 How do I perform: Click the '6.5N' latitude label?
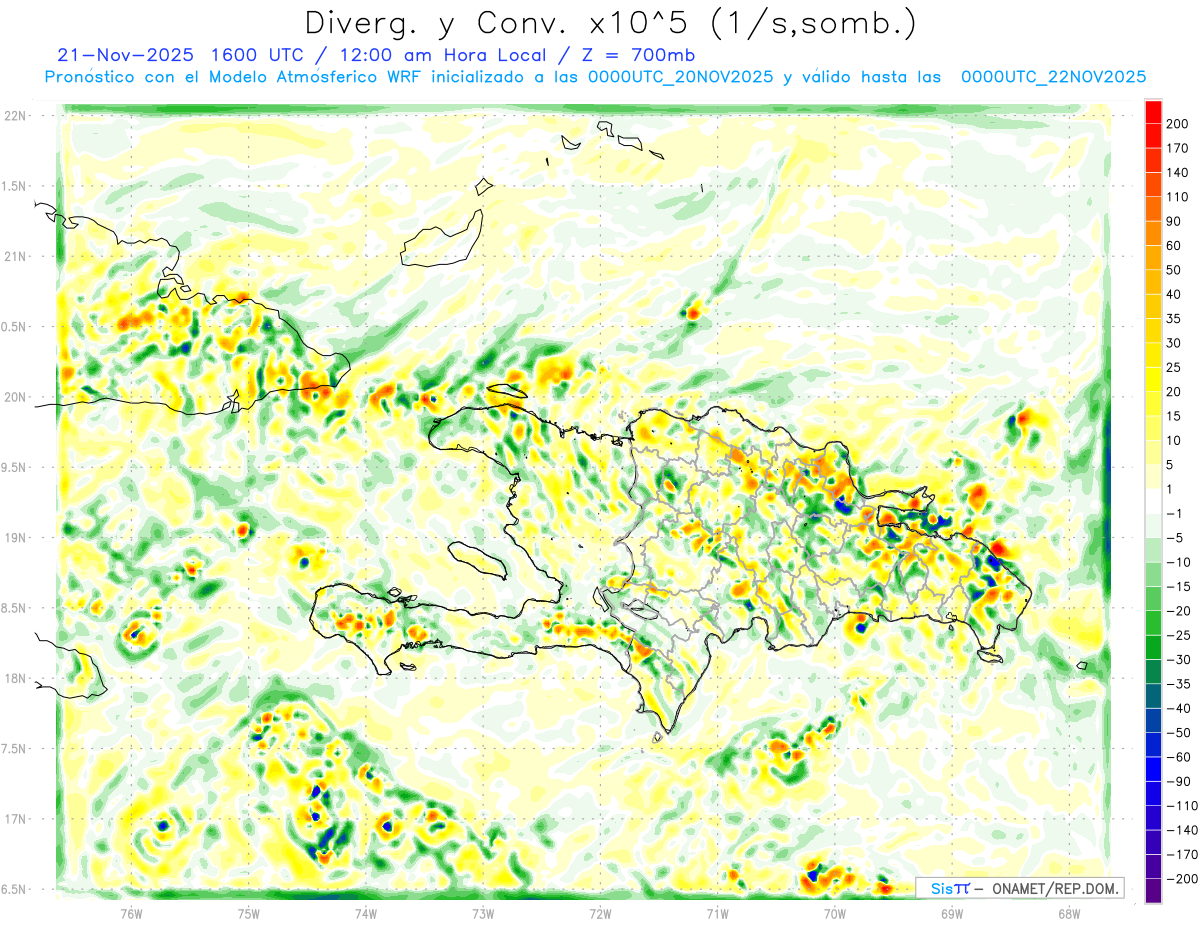coord(14,889)
